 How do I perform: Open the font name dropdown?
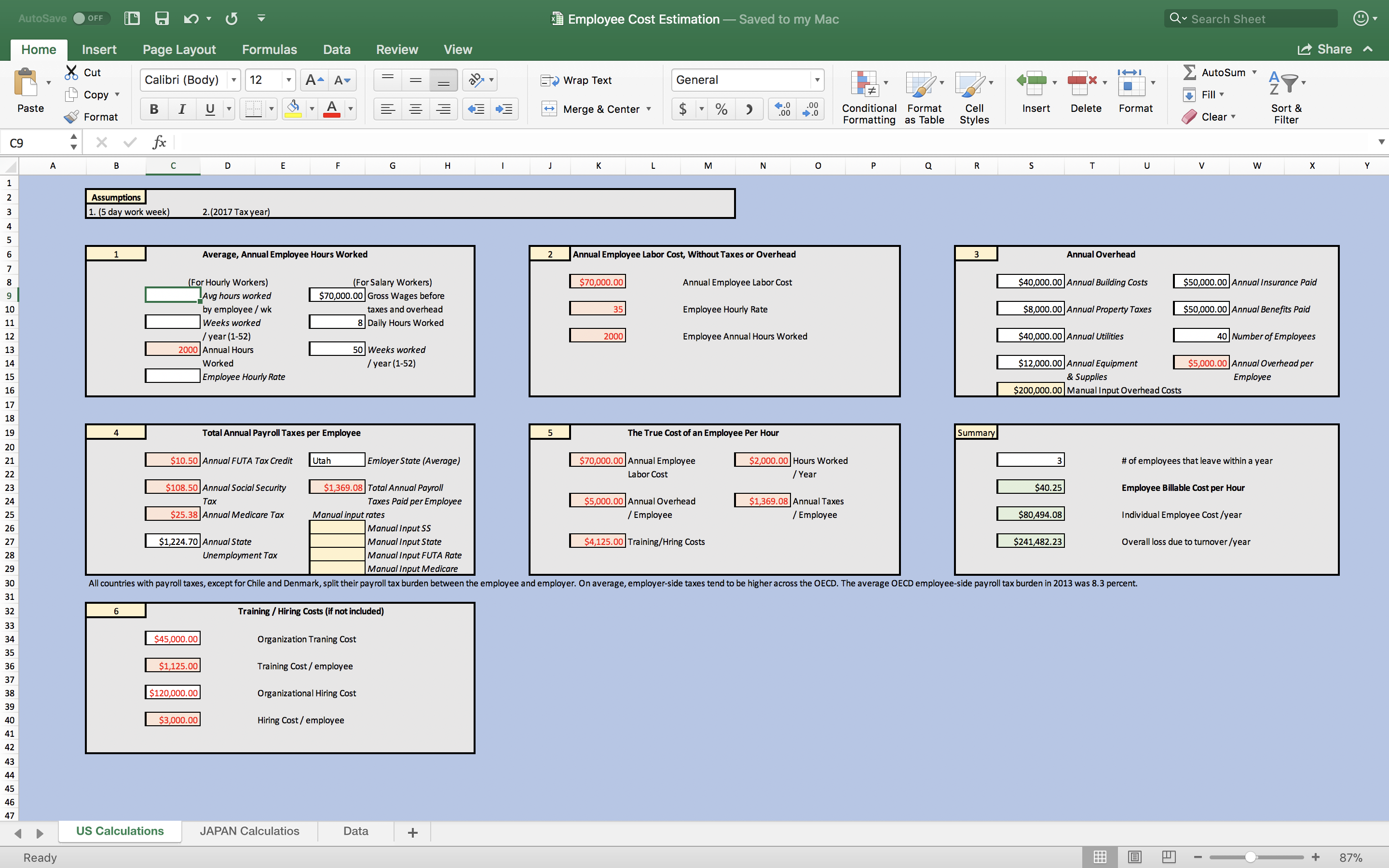pos(234,80)
